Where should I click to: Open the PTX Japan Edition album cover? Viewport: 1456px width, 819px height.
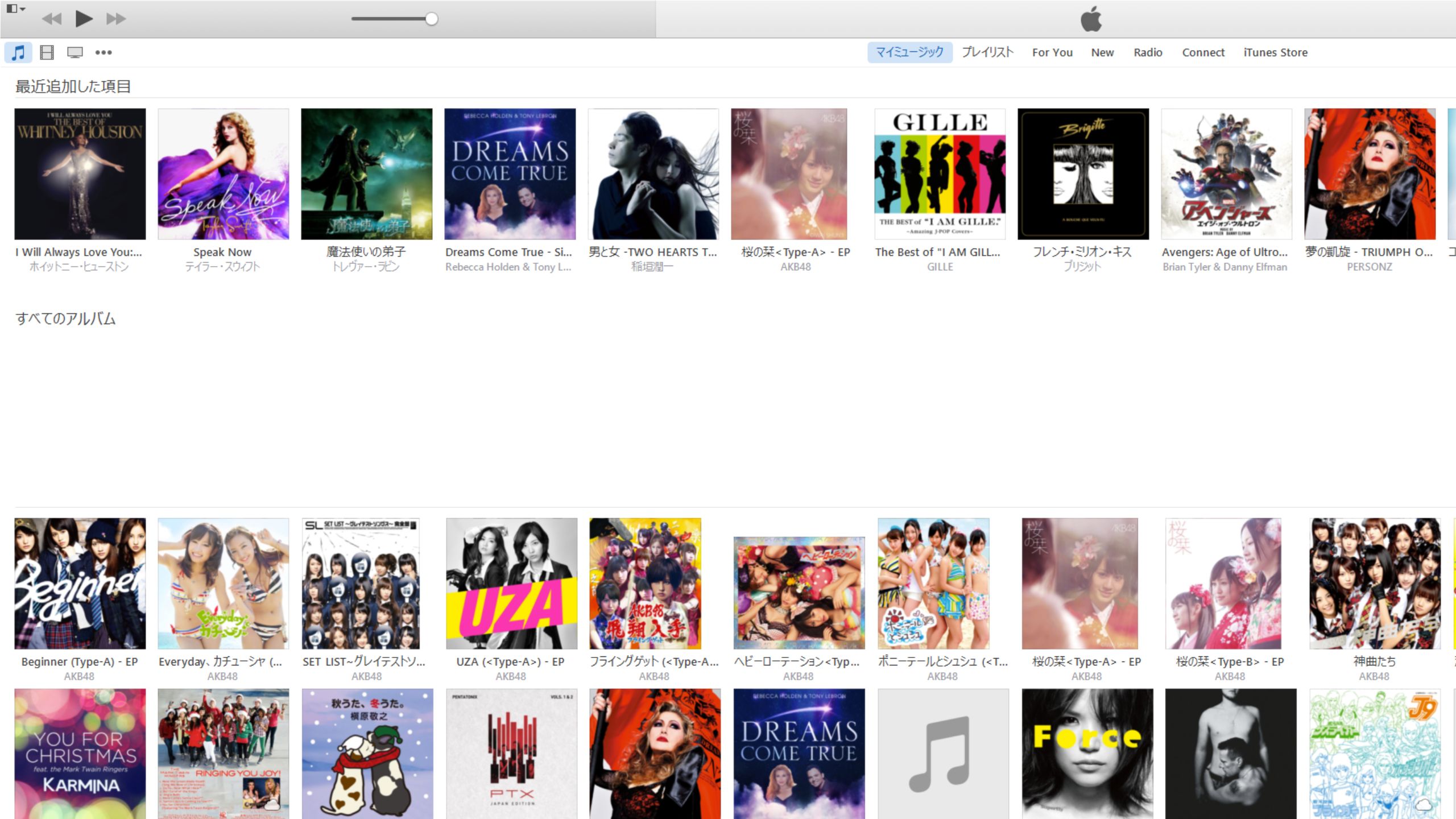click(512, 754)
